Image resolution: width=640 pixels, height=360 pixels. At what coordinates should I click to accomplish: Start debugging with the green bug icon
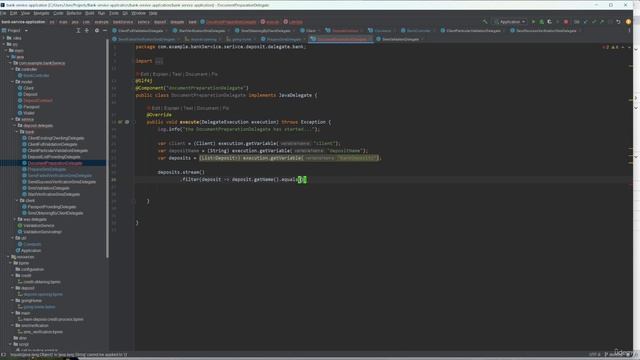click(541, 22)
